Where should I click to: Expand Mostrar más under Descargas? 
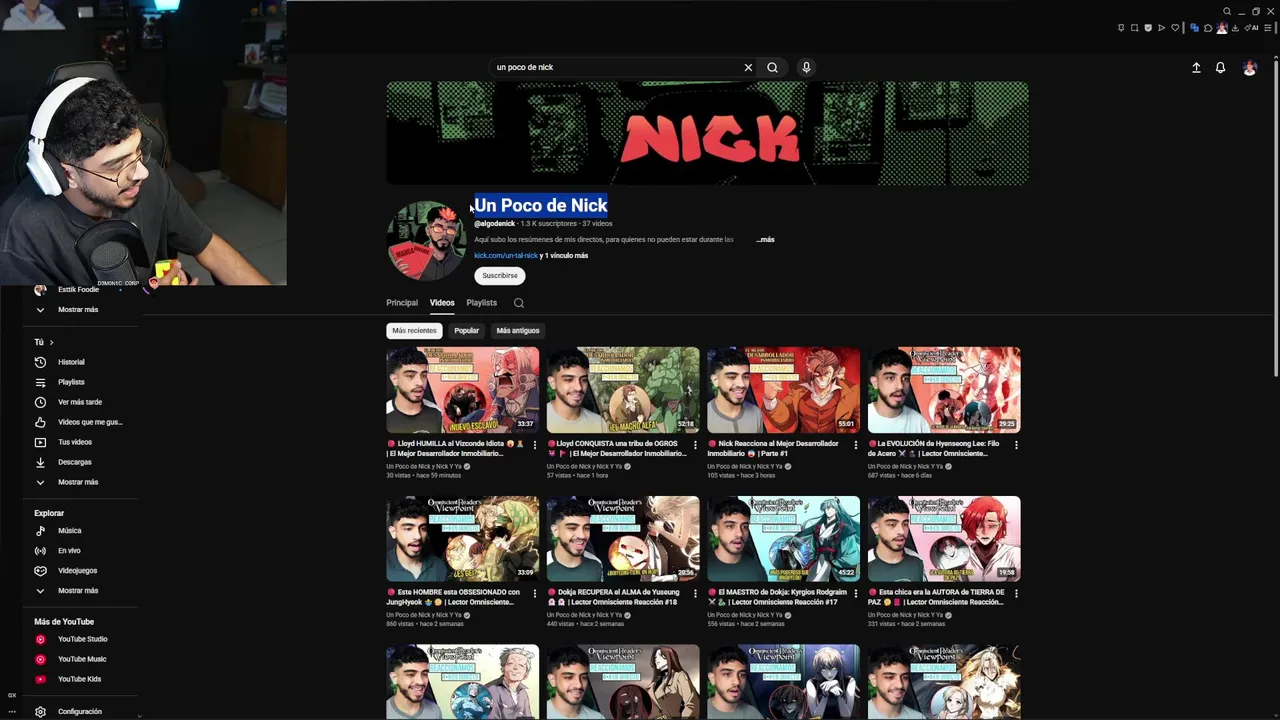[78, 482]
